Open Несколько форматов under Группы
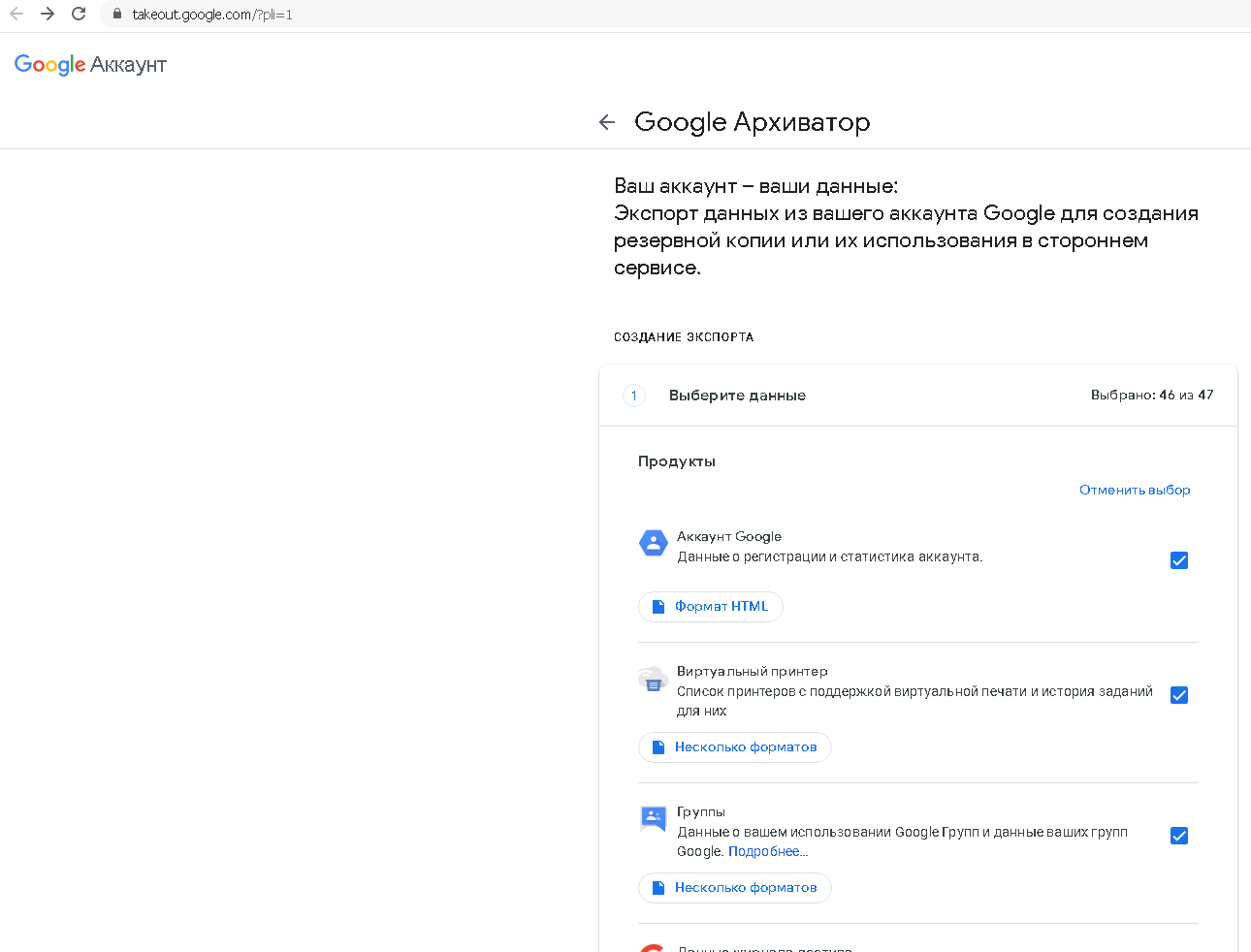This screenshot has height=952, width=1251. pos(735,888)
